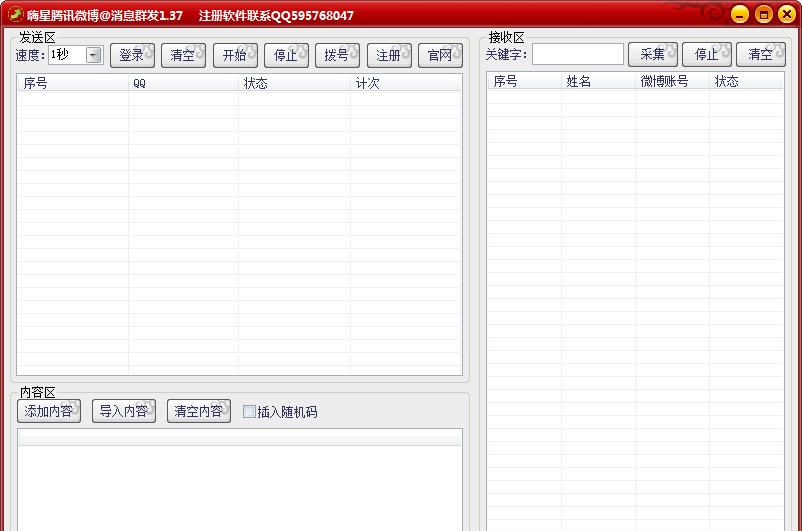Screen dimensions: 802x531
Task: Close the window
Action: click(x=787, y=14)
